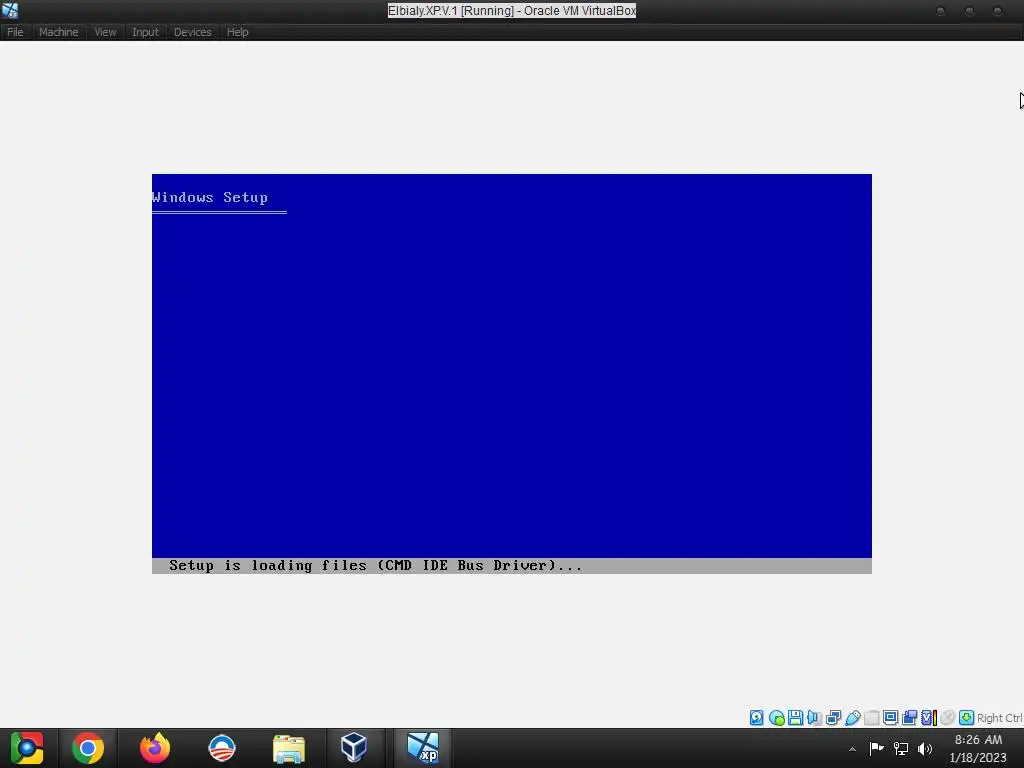Click the optical disc status icon
This screenshot has width=1024, height=768.
click(x=776, y=718)
